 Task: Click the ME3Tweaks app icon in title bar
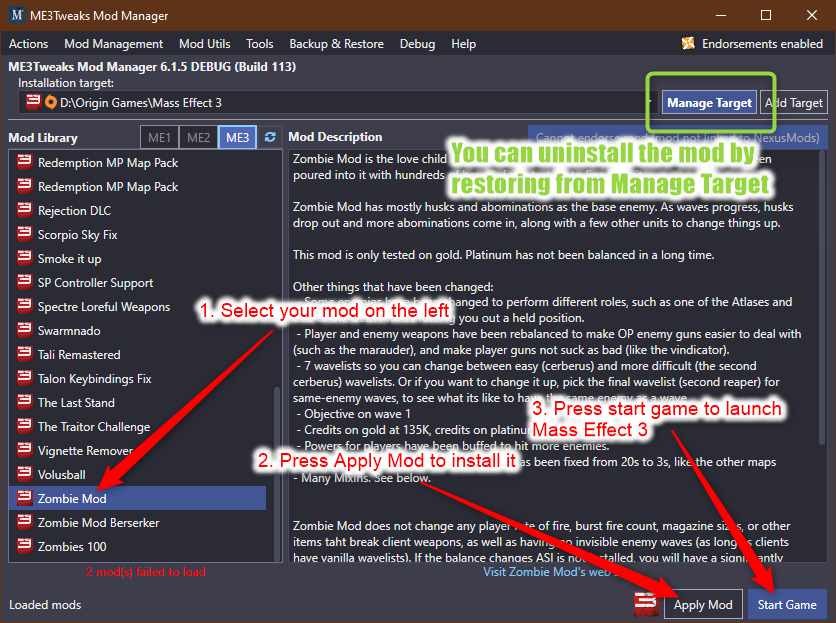(17, 16)
